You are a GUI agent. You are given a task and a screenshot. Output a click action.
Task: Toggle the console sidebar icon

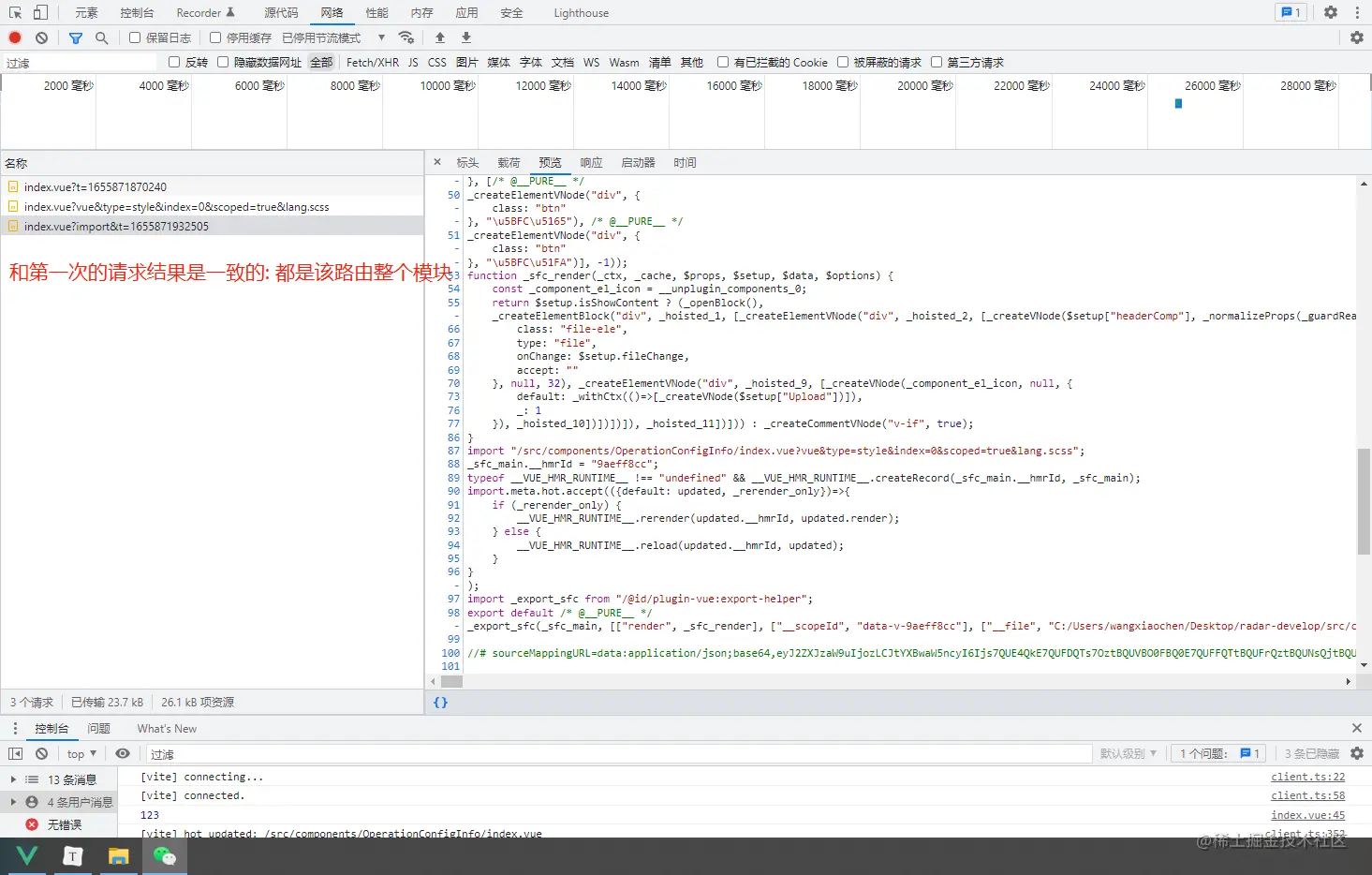pos(15,753)
